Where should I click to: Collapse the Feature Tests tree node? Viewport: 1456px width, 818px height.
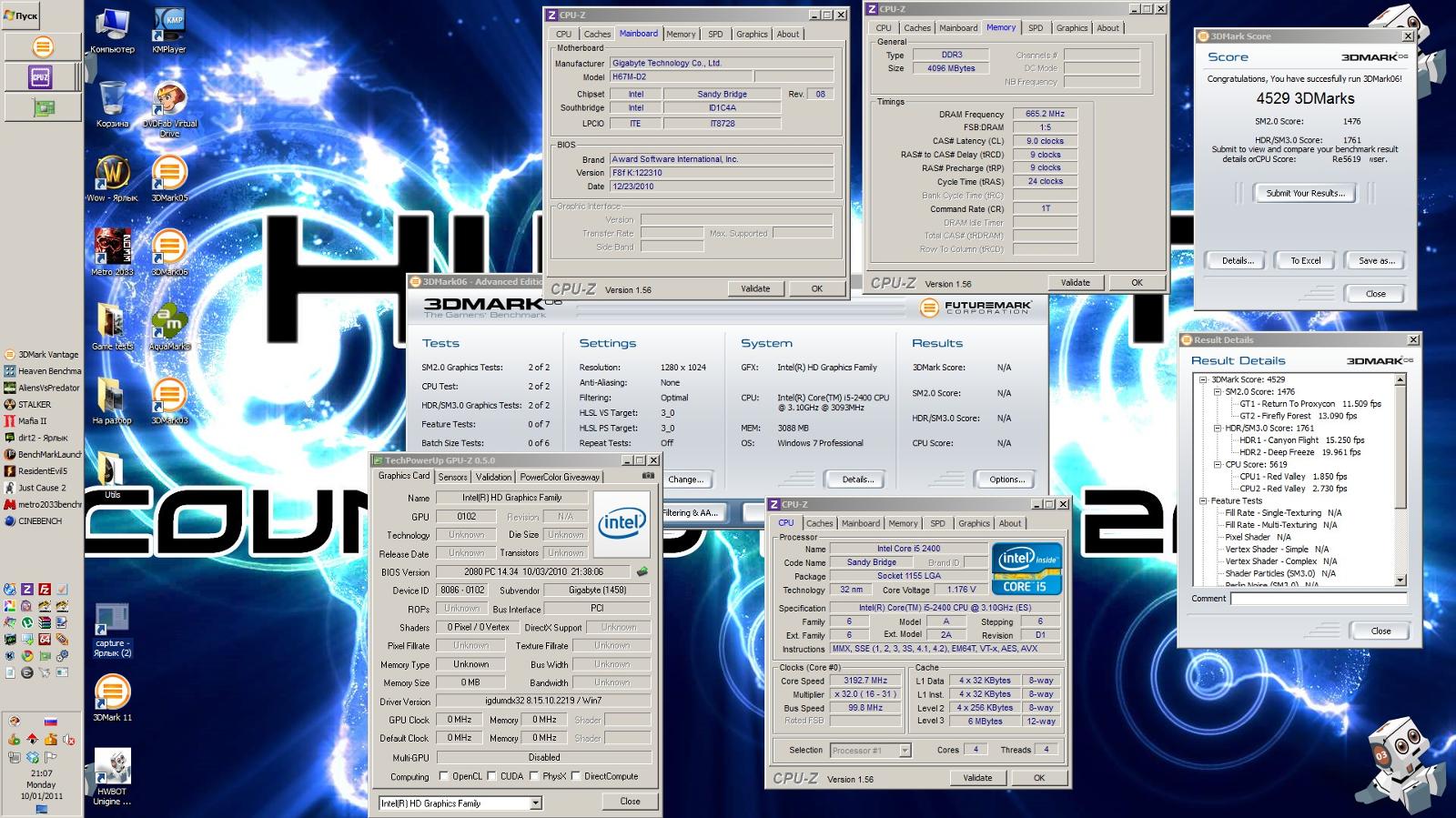click(x=1203, y=500)
